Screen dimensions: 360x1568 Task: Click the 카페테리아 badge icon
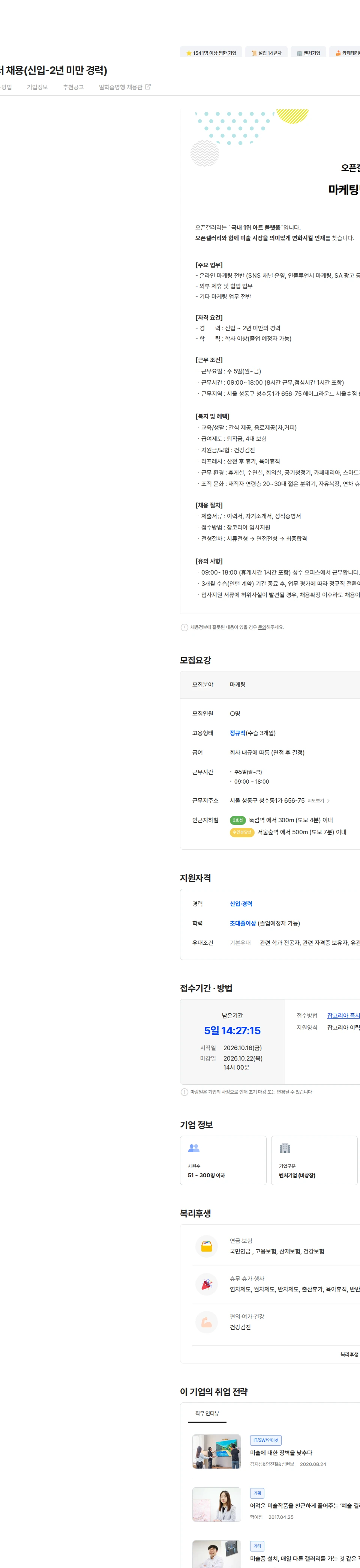pyautogui.click(x=338, y=53)
